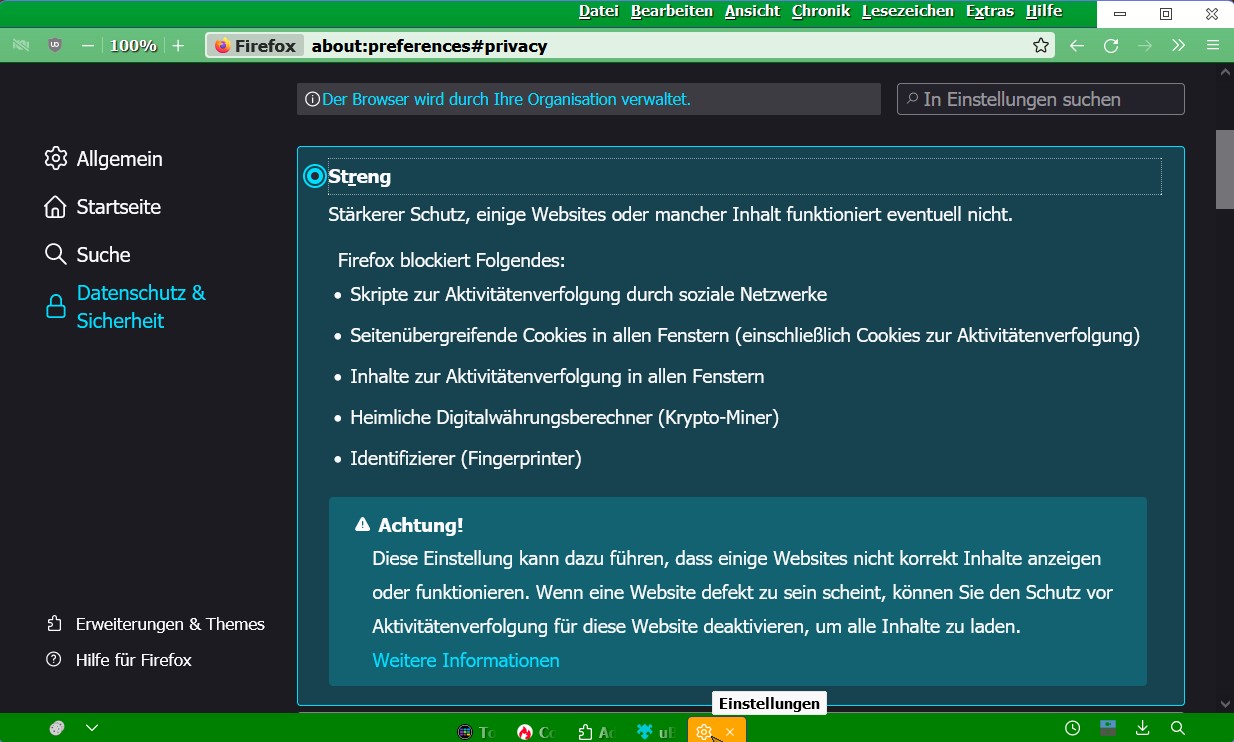Select Datenschutz & Sicherheit category
This screenshot has height=742, width=1234.
(125, 307)
